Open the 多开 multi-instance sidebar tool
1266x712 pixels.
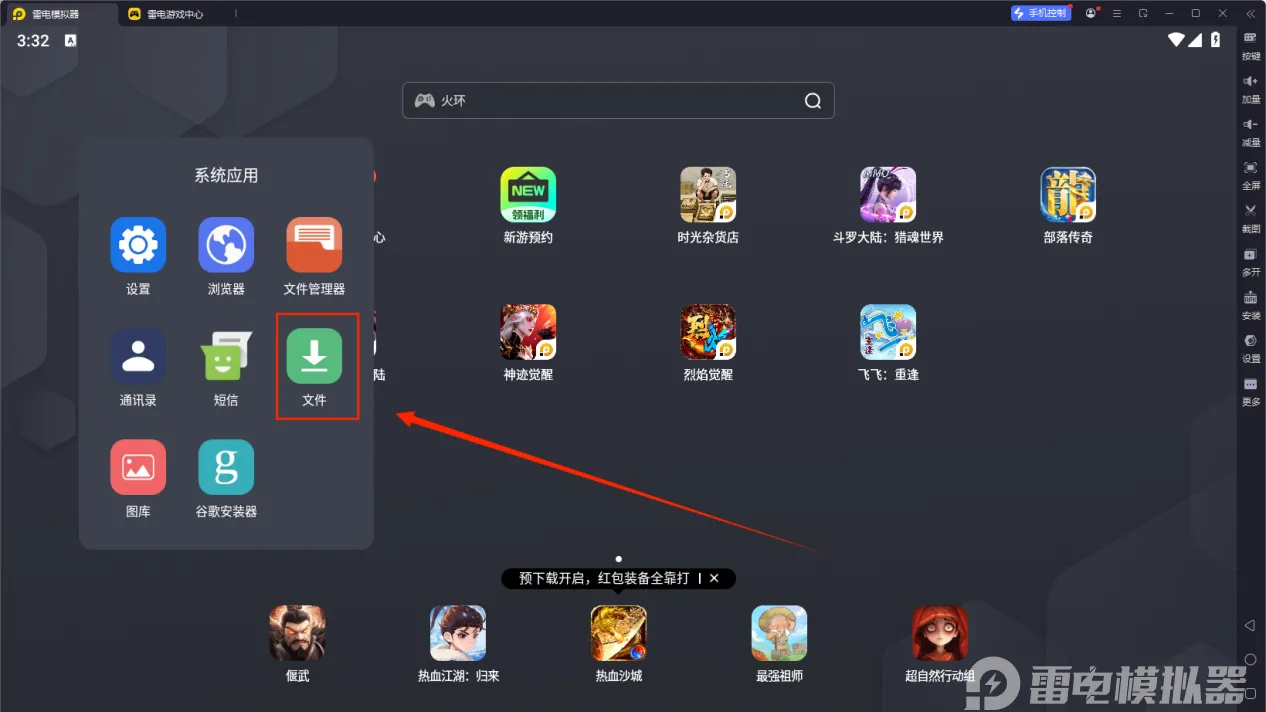pos(1250,261)
